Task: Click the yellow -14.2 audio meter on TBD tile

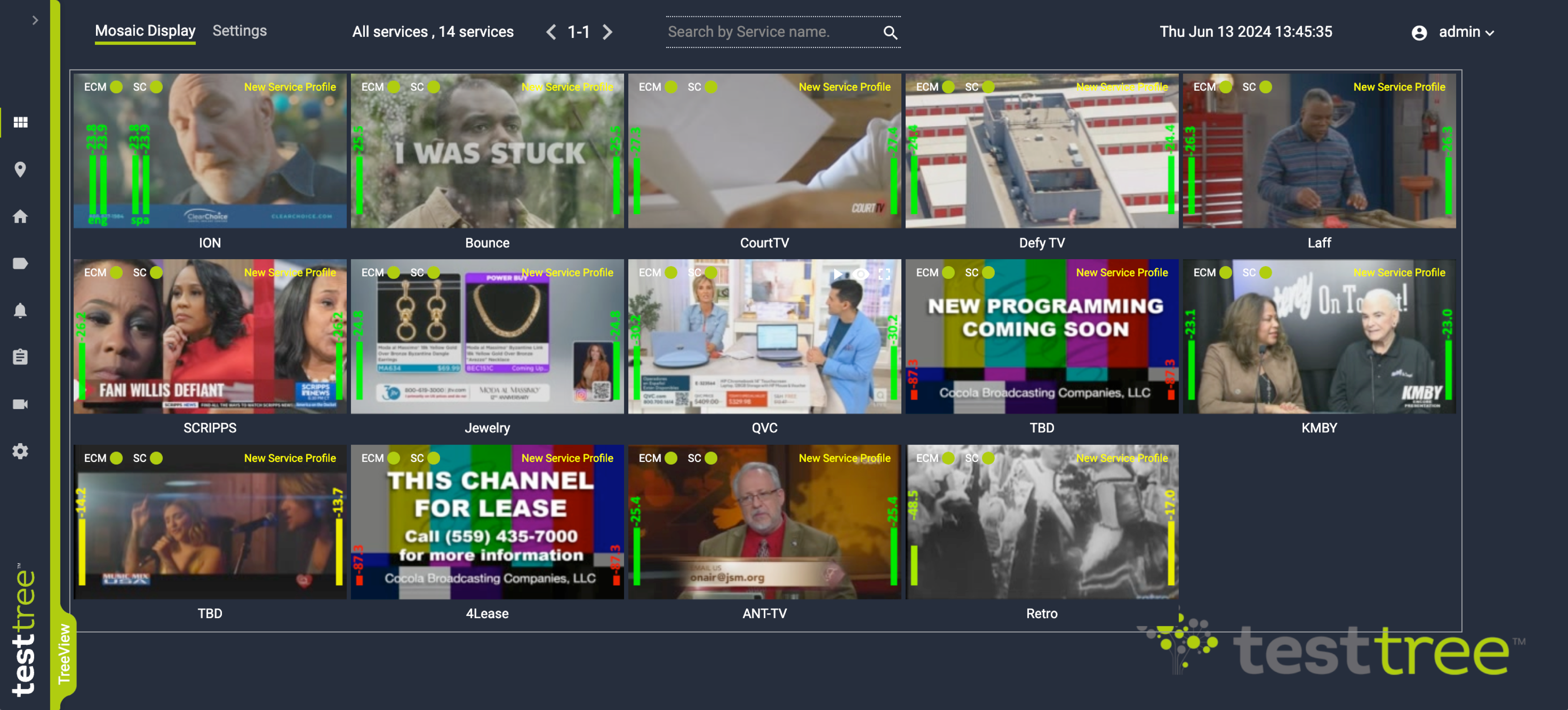Action: (x=81, y=536)
